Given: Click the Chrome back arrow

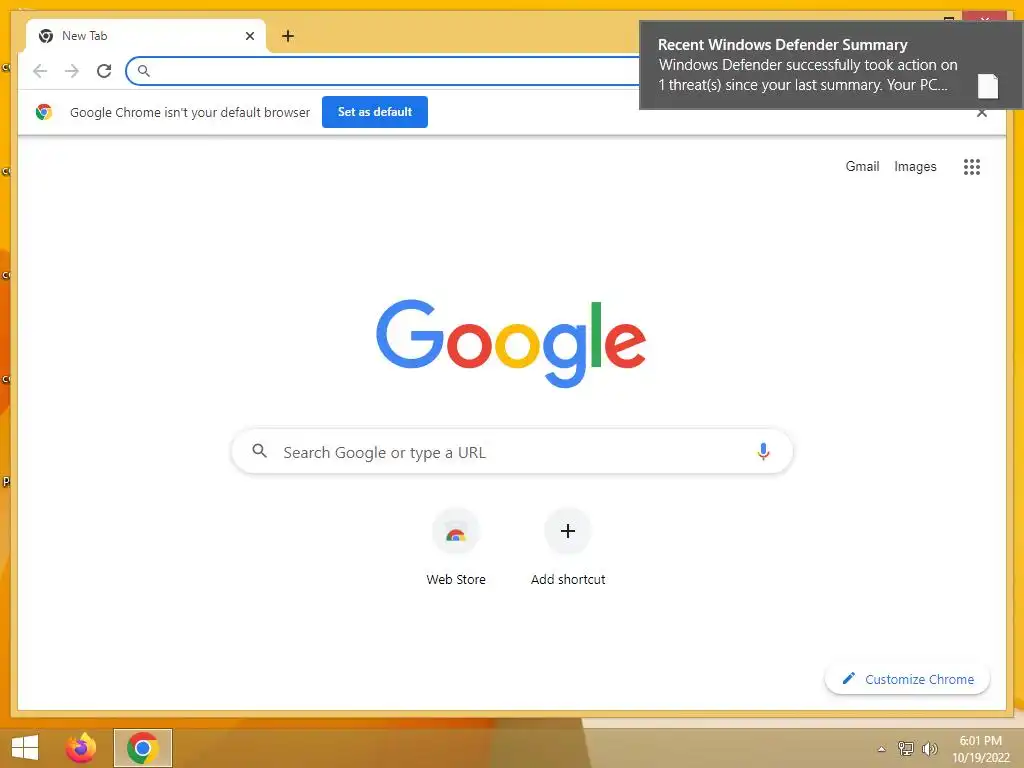Looking at the screenshot, I should (x=40, y=71).
